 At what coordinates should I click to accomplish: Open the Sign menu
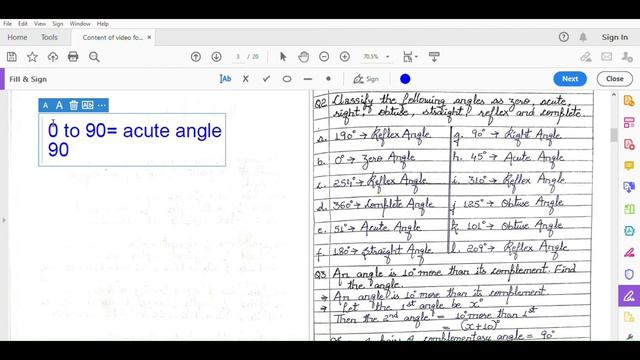58,24
